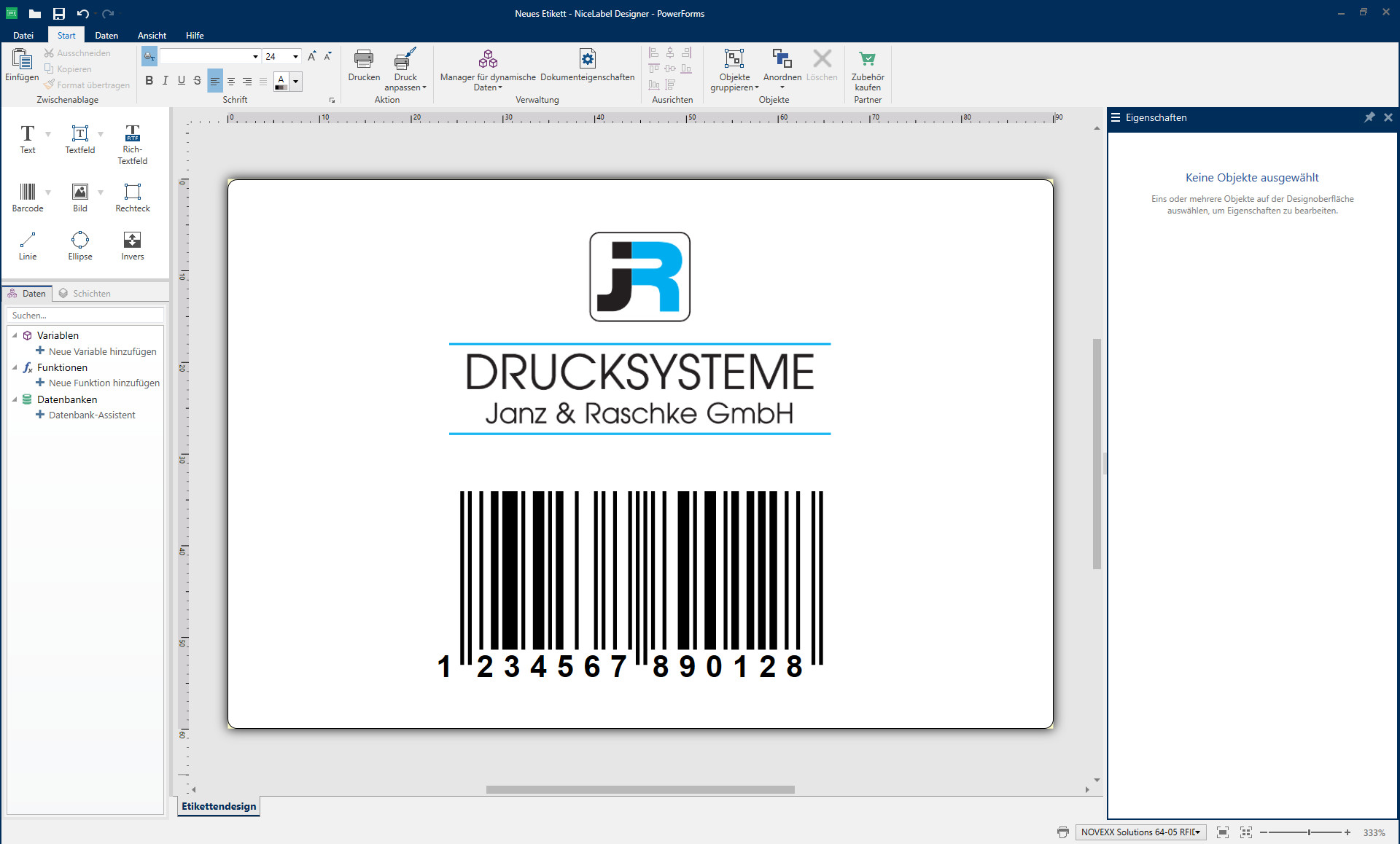Select the Ellipse drawing tool
Screen dimensions: 1400x844
pos(79,246)
